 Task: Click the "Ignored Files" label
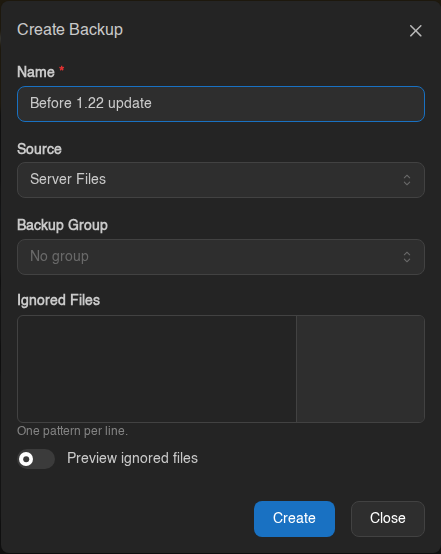pos(59,300)
